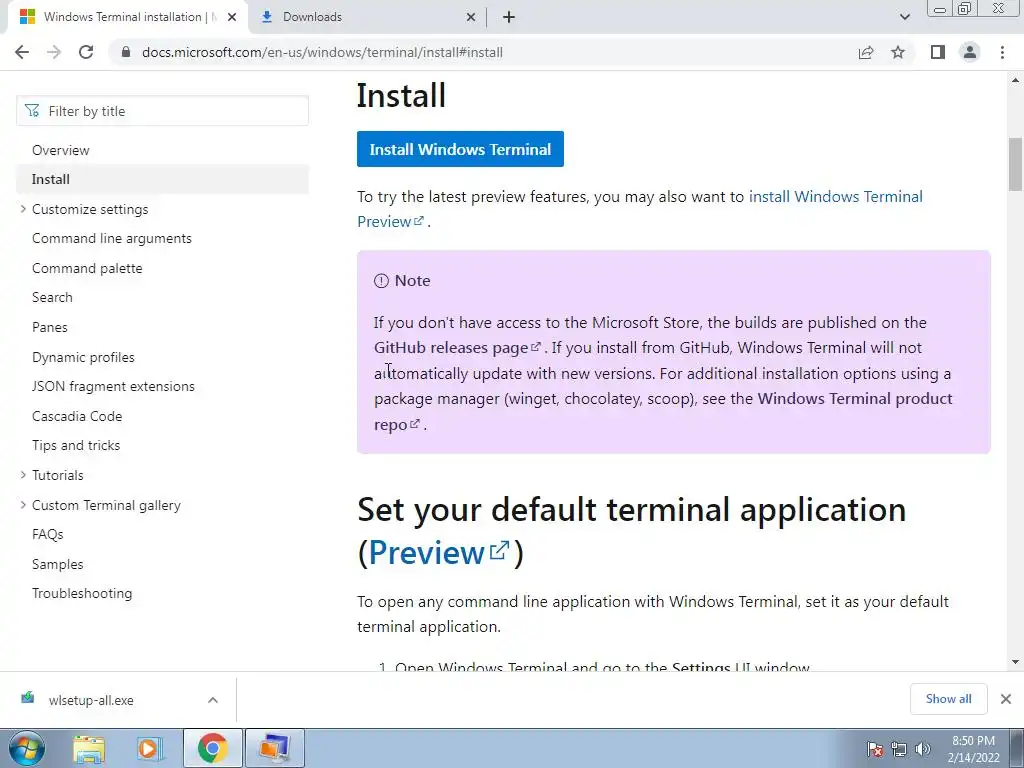The image size is (1024, 768).
Task: Open Command line arguments page
Action: tap(112, 238)
